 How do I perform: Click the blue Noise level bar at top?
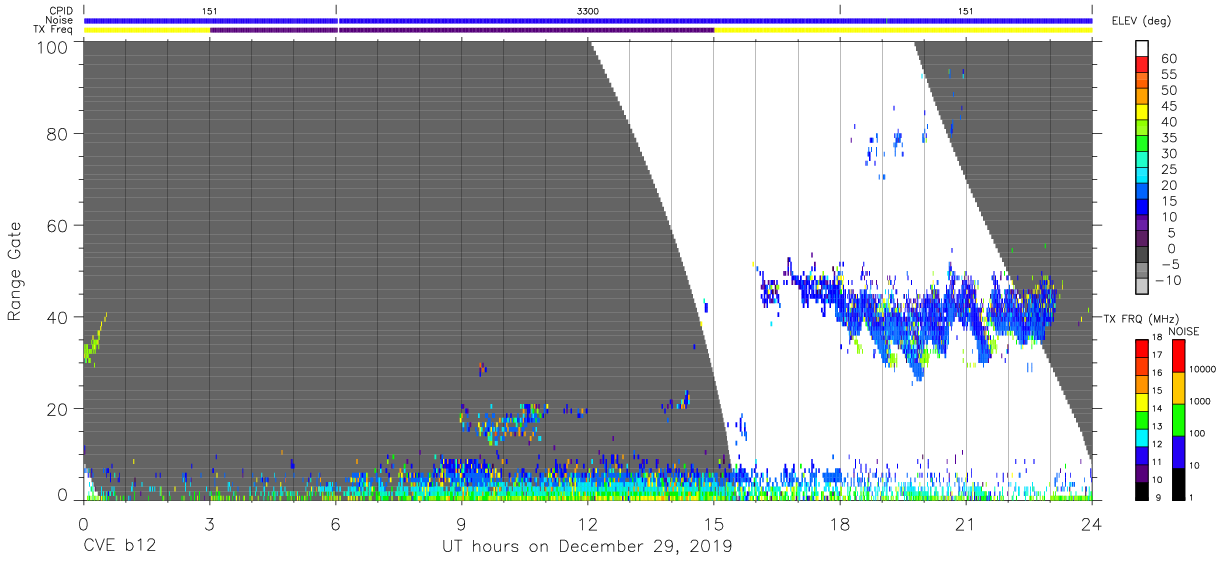coord(588,20)
